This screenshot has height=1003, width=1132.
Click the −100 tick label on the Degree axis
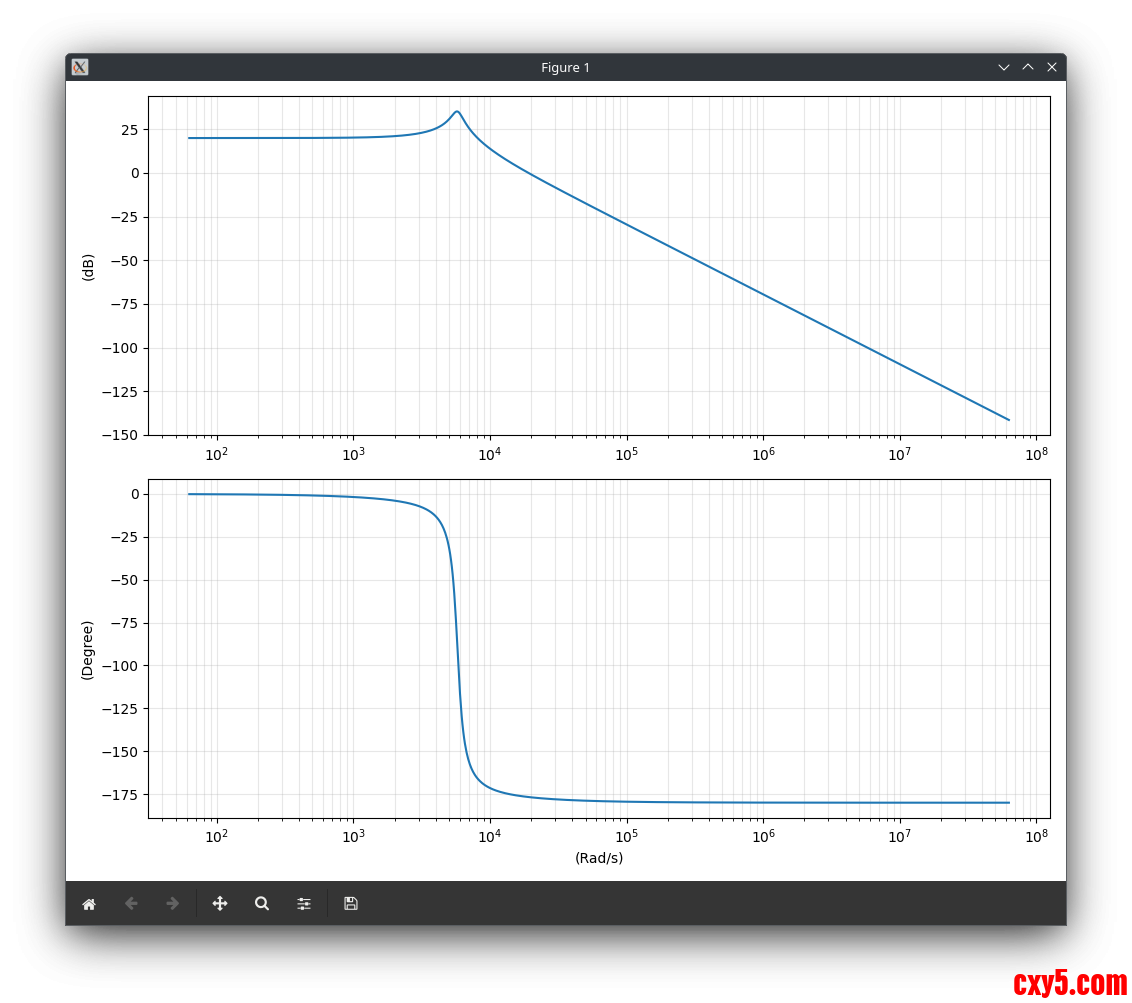coord(120,666)
